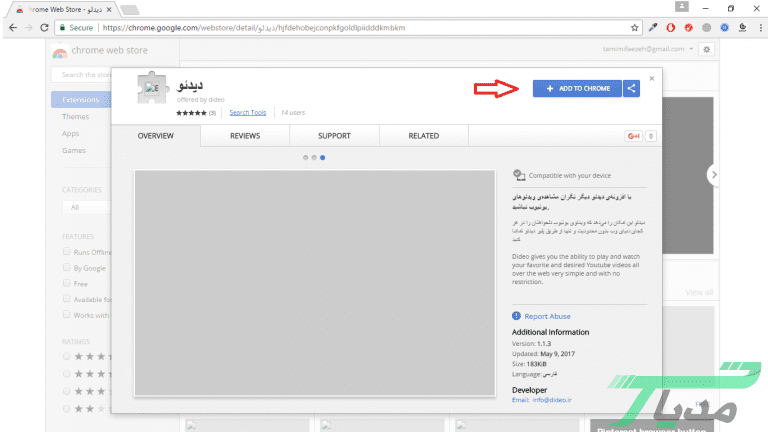Viewport: 768px width, 432px height.
Task: Enable the Works with filter checkbox
Action: (67, 314)
